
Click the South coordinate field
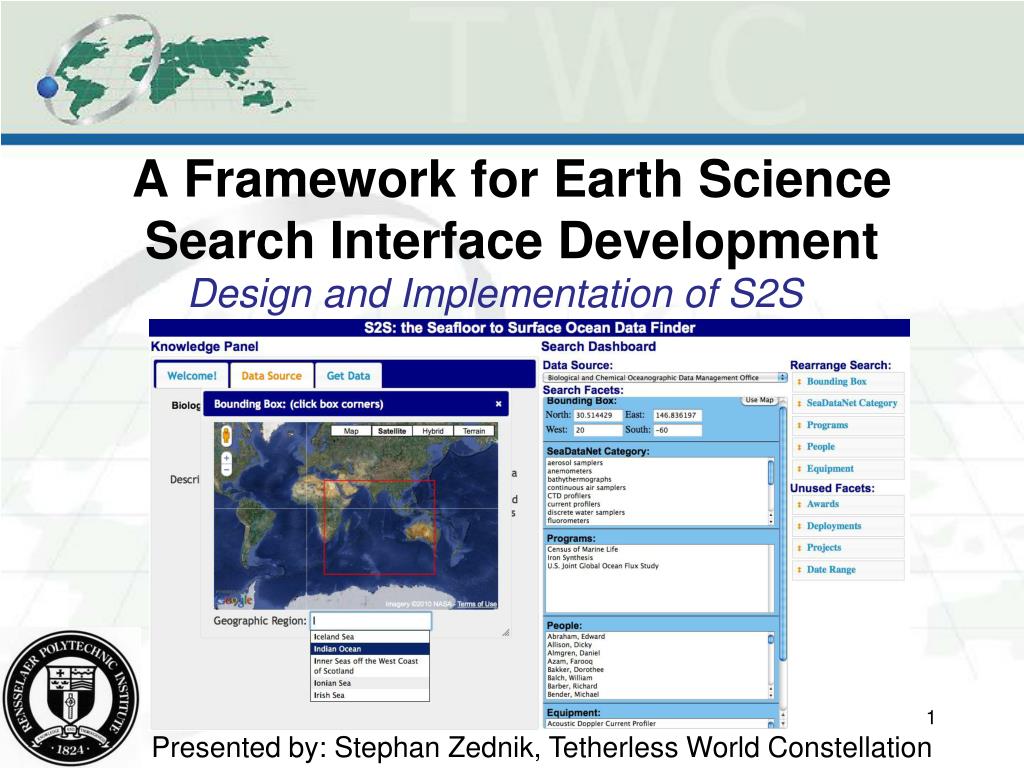pos(677,430)
